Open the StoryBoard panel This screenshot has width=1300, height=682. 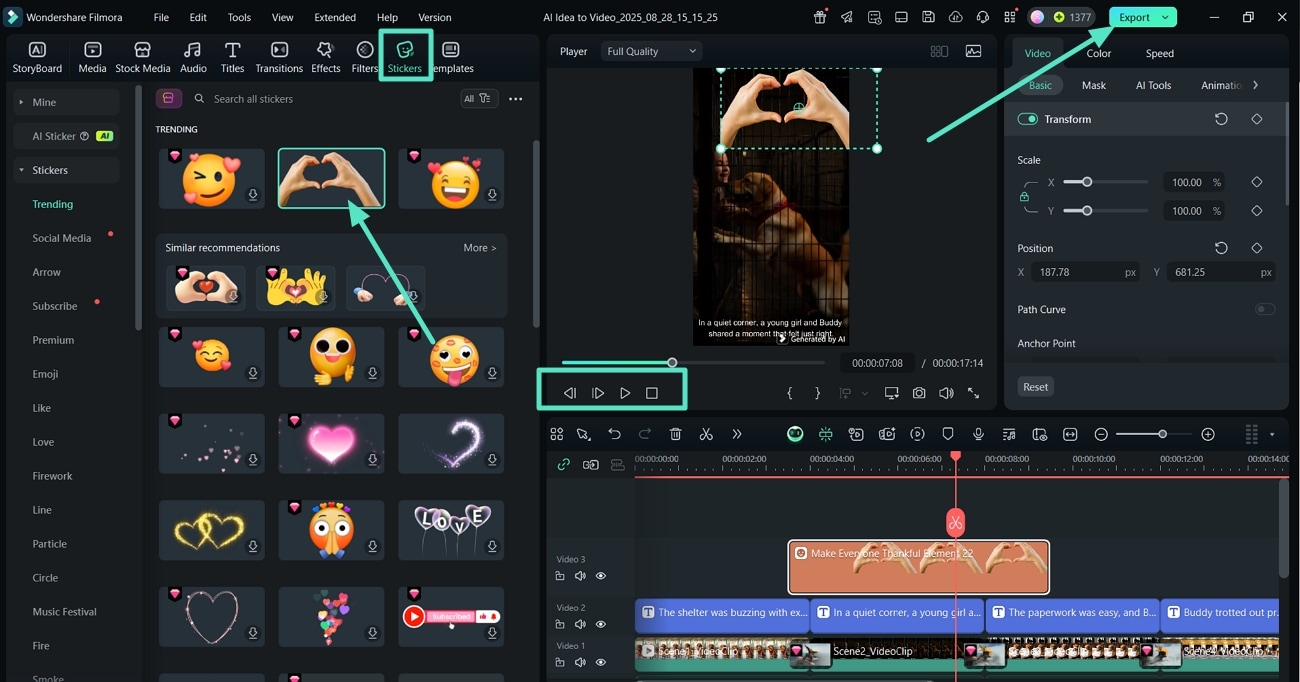click(37, 57)
